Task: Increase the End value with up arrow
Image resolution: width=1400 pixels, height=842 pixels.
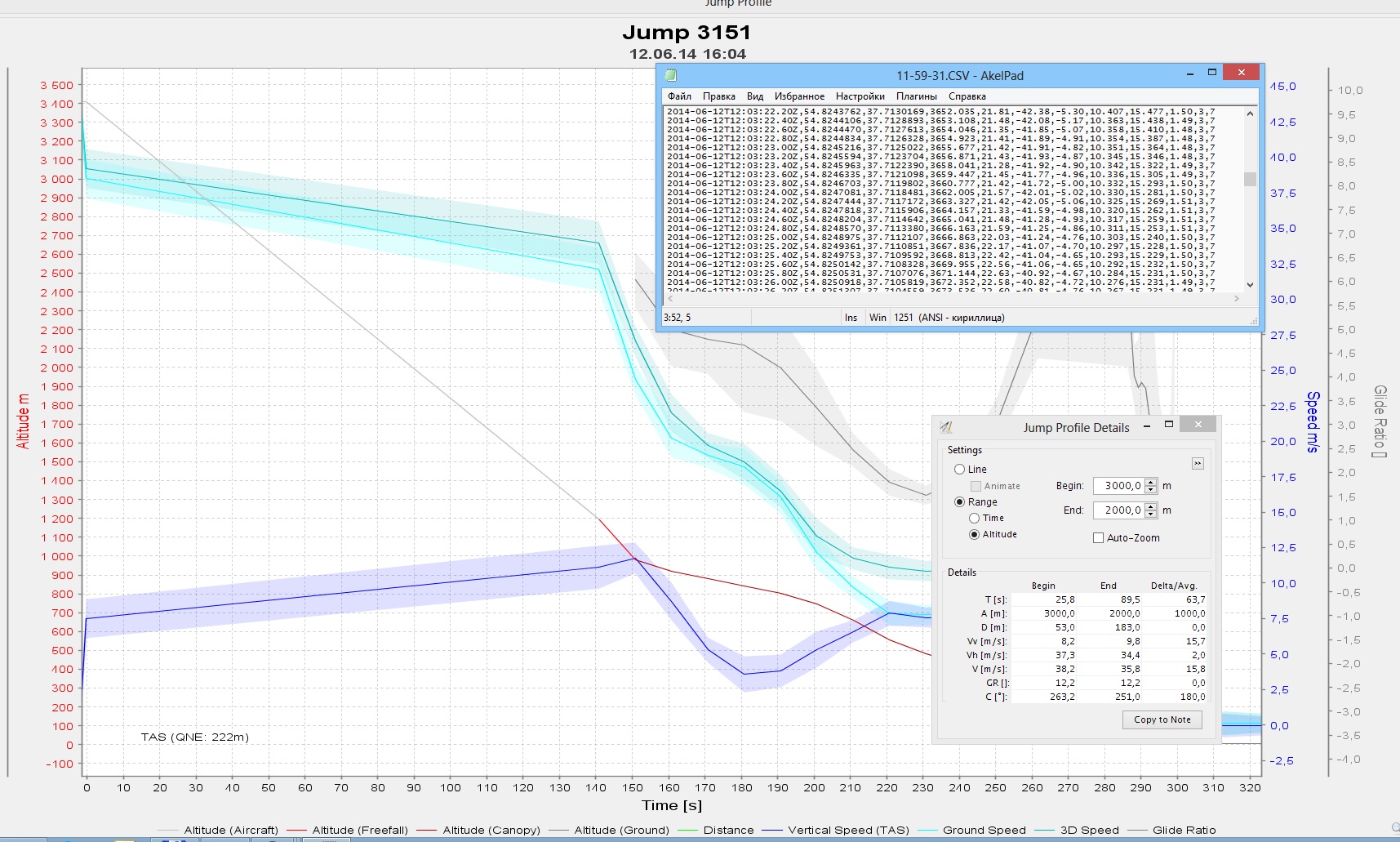Action: pyautogui.click(x=1151, y=506)
